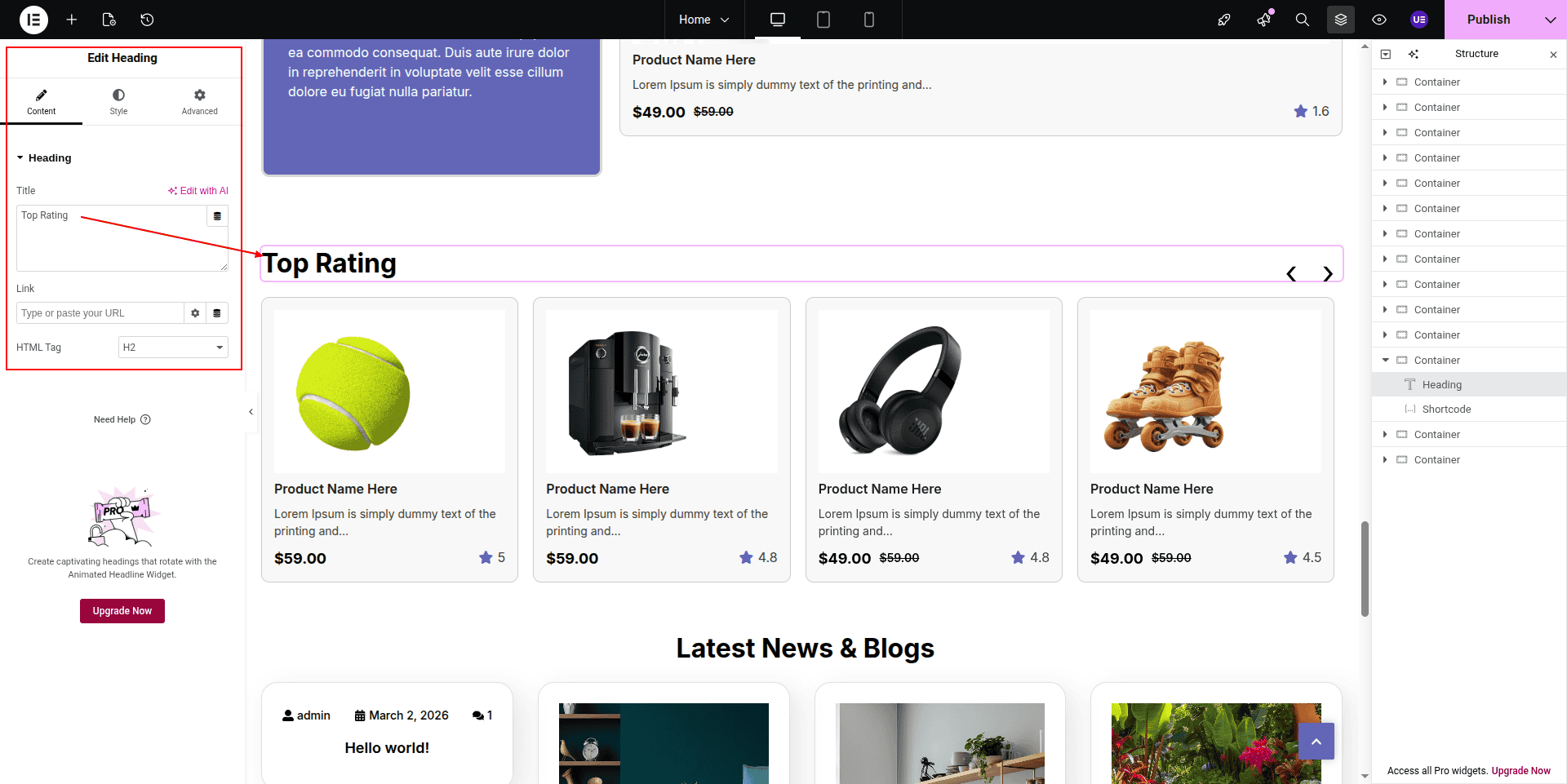Open Link options gear icon
Screen dimensions: 1567x784
[195, 313]
